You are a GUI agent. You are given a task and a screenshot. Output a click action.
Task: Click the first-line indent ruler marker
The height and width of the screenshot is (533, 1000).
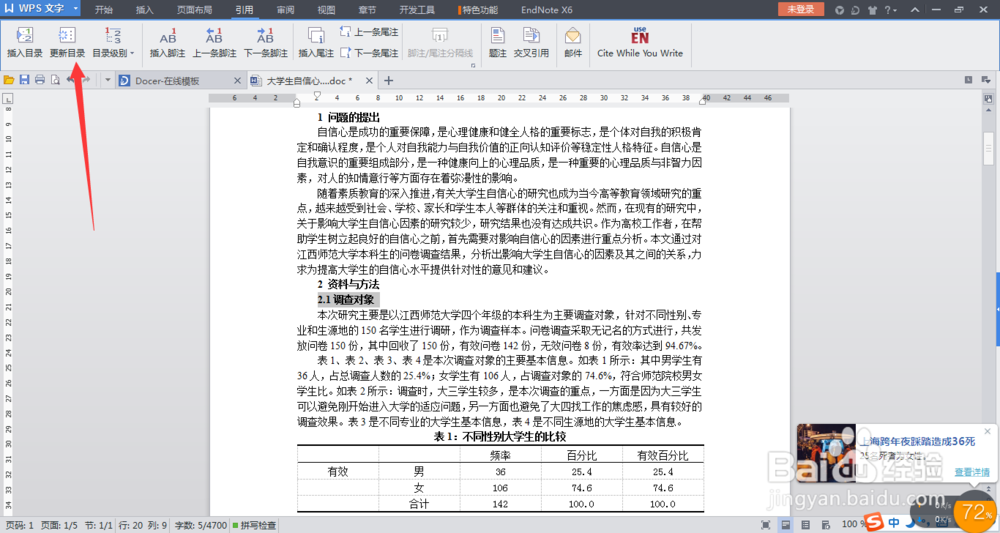point(317,96)
